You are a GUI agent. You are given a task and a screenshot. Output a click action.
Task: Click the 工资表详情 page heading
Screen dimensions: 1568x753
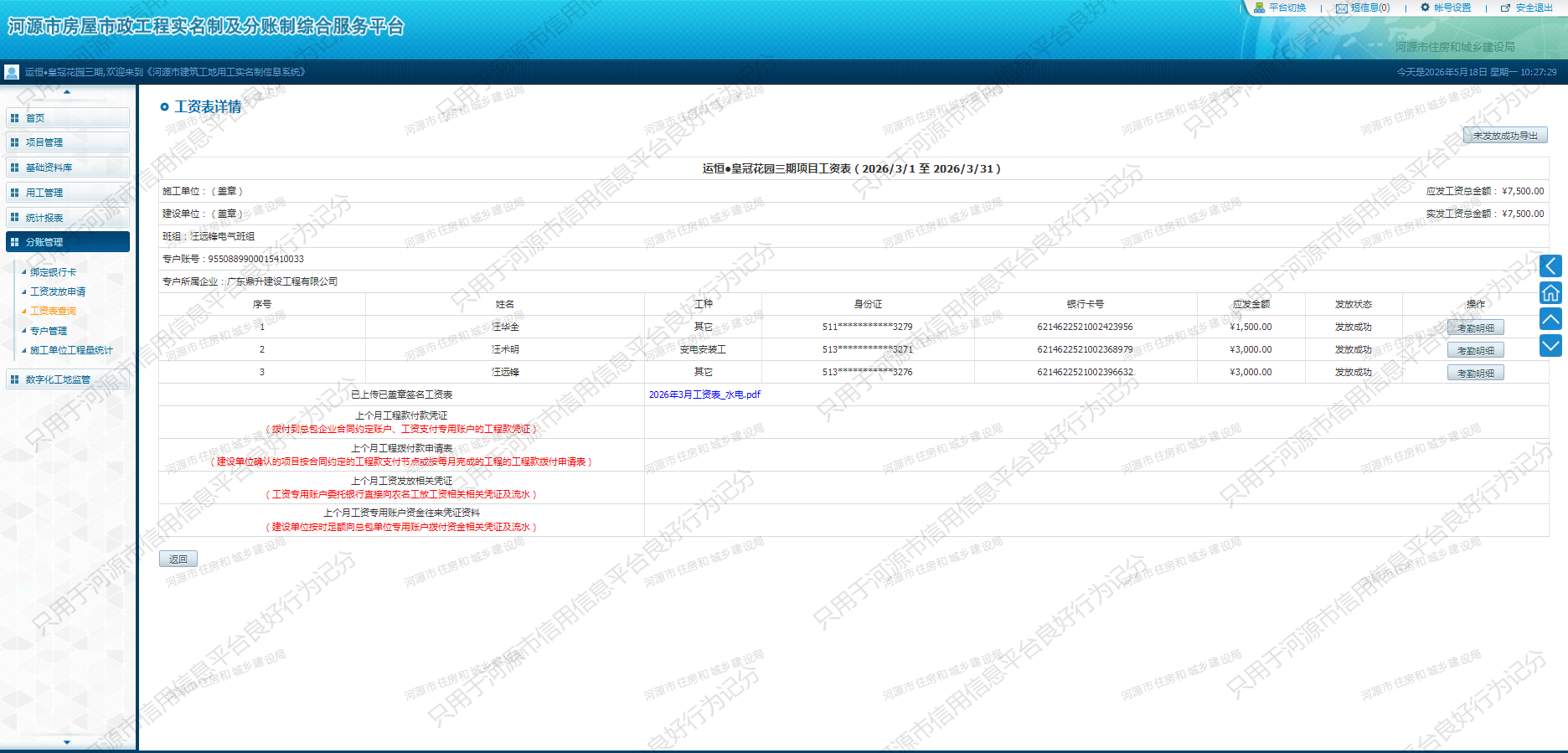[x=208, y=106]
